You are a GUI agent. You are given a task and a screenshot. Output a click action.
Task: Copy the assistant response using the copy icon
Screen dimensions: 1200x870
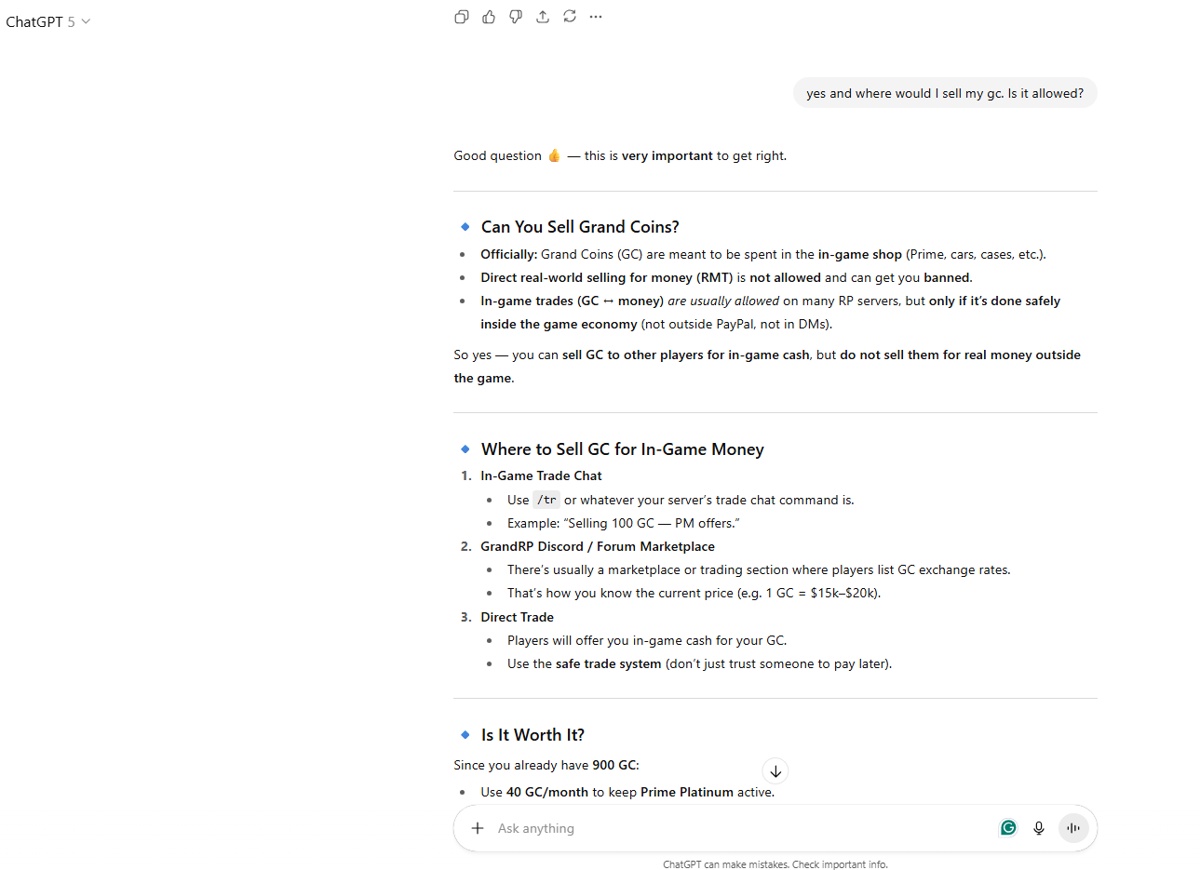[461, 16]
